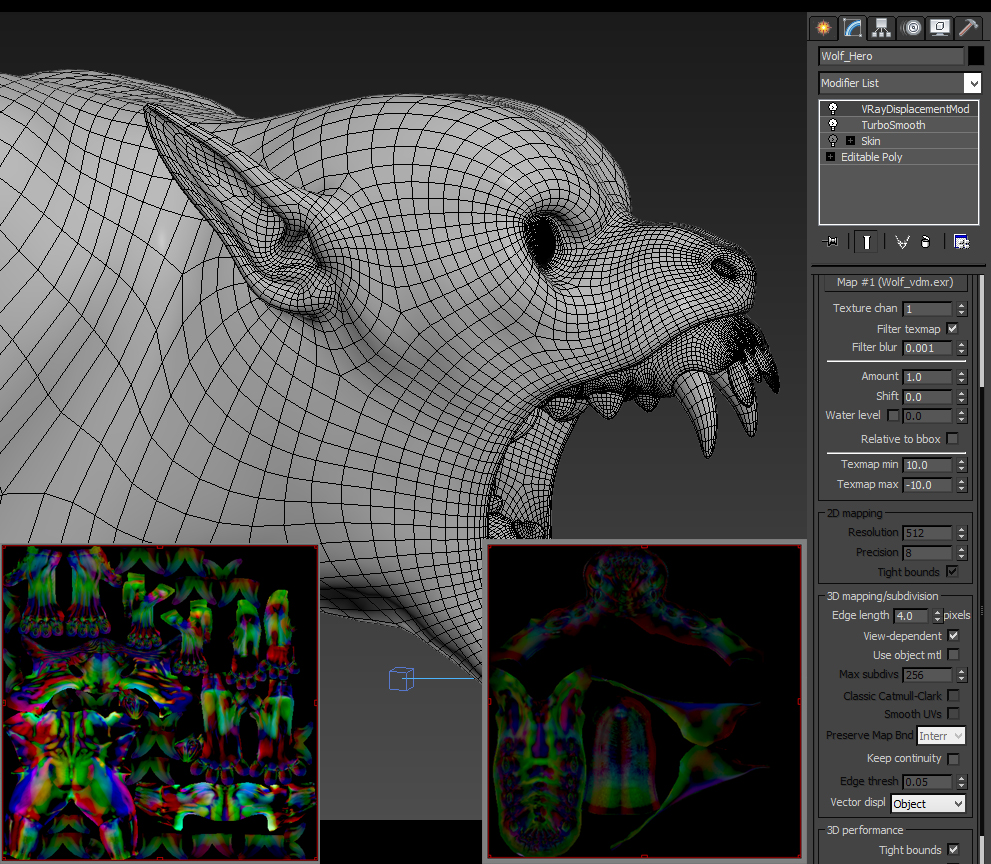The width and height of the screenshot is (991, 864).
Task: Enable the Classic Catmull-Clark checkbox
Action: click(954, 695)
